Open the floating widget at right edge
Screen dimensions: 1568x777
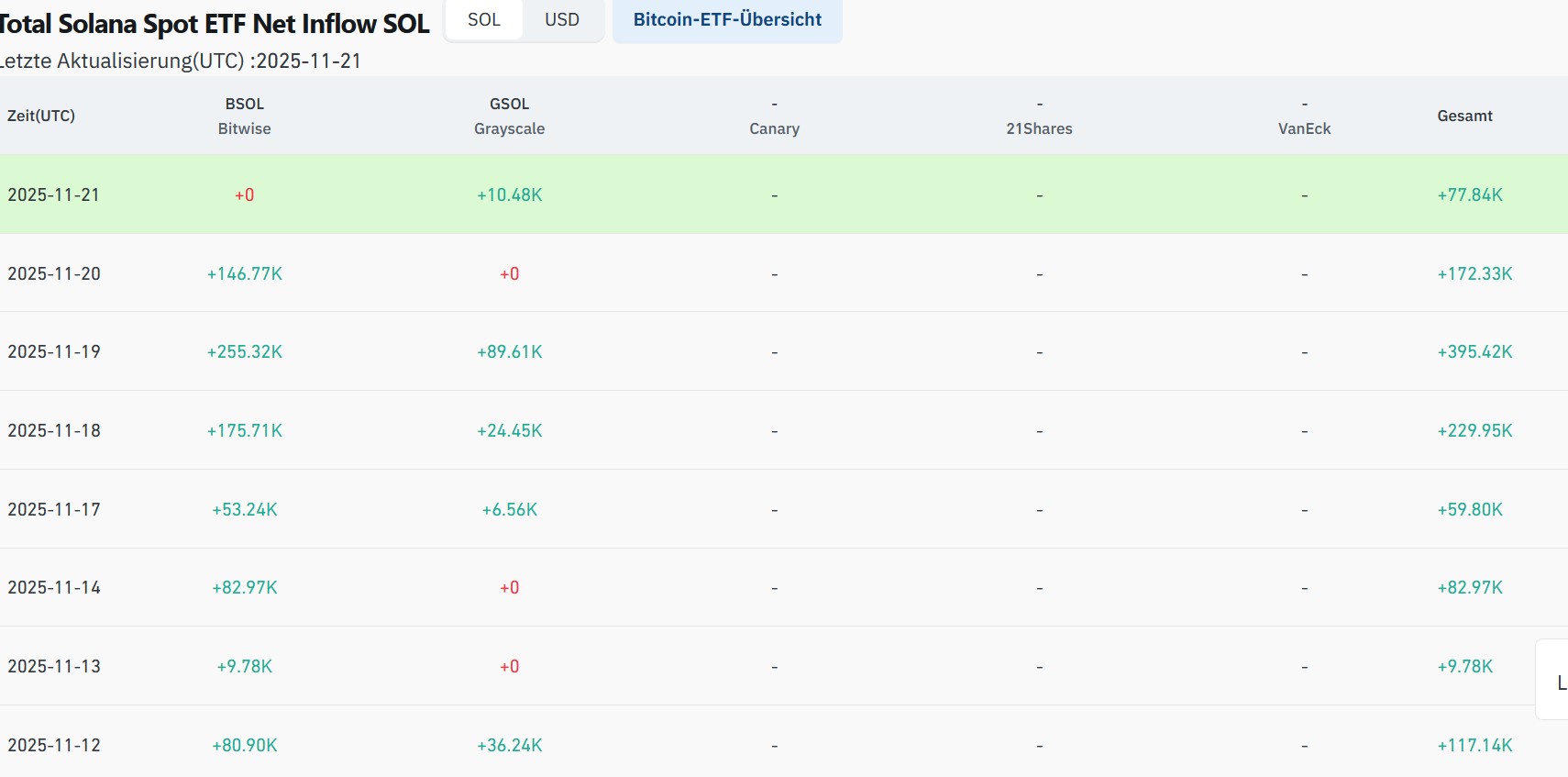[1555, 681]
